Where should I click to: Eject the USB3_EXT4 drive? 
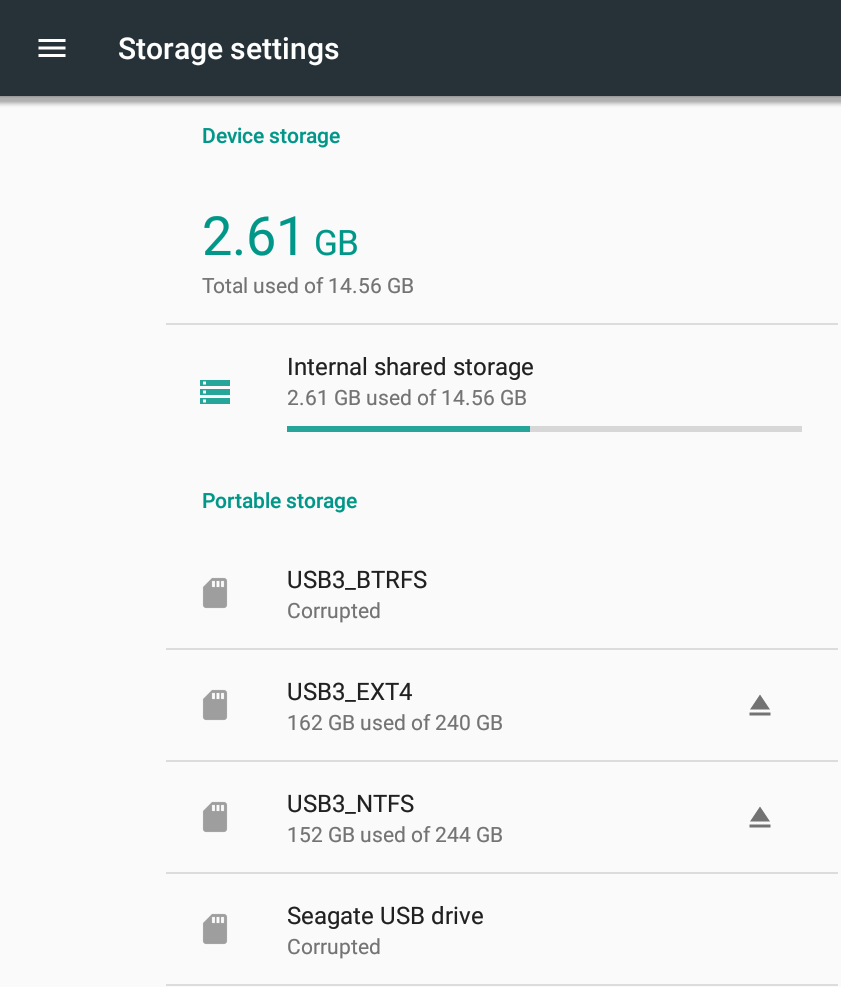(x=760, y=706)
